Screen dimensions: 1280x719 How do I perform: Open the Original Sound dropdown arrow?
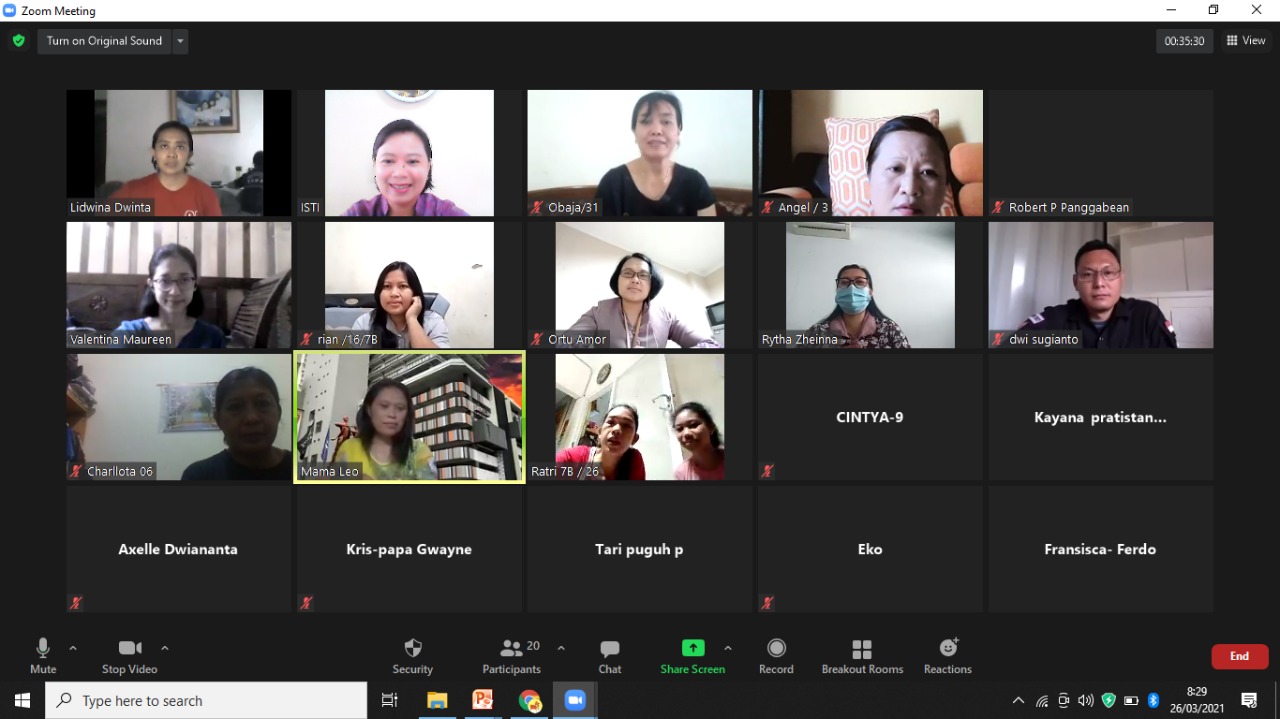click(180, 41)
